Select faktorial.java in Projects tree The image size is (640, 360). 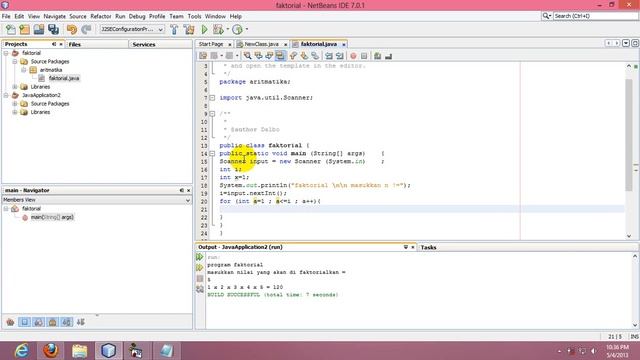click(x=64, y=78)
